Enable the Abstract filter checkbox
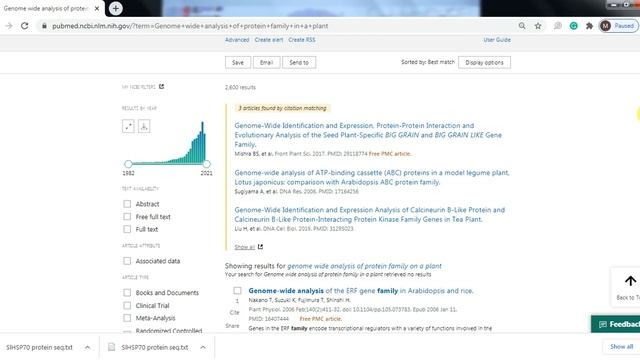640x360 pixels. (x=127, y=204)
